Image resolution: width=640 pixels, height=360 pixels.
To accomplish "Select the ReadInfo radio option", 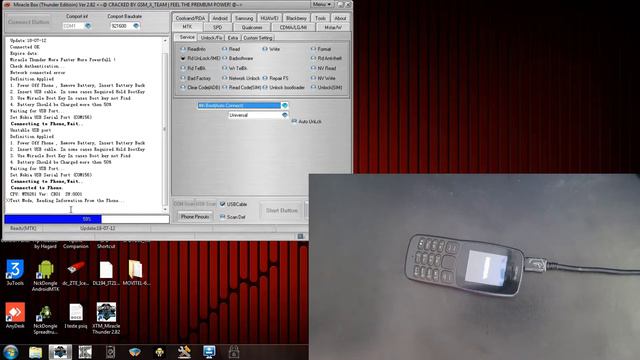I will click(x=183, y=49).
